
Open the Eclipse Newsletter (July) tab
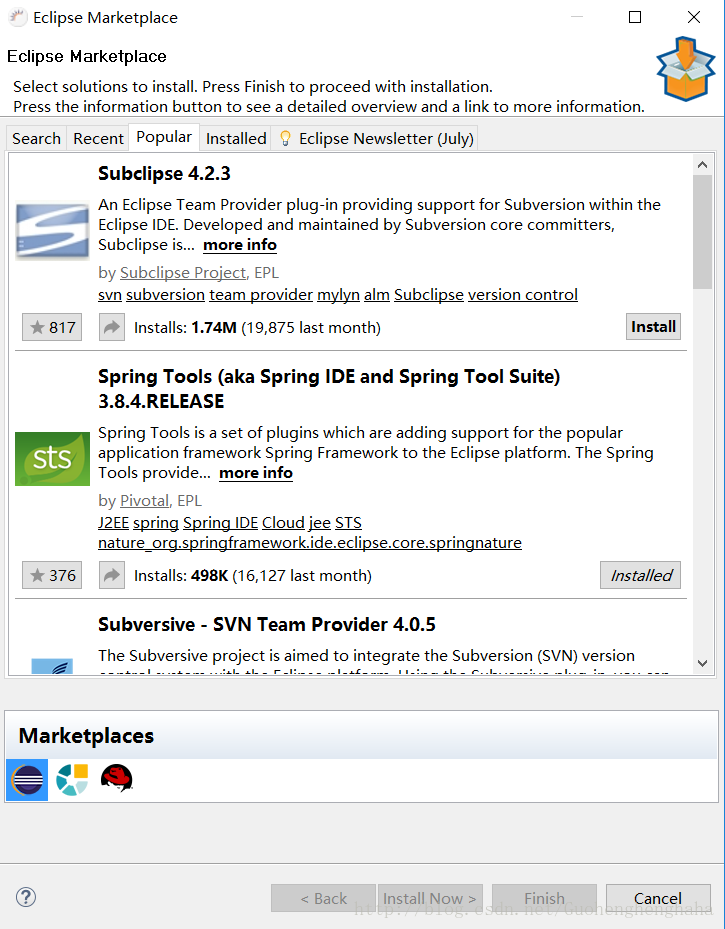(x=374, y=139)
